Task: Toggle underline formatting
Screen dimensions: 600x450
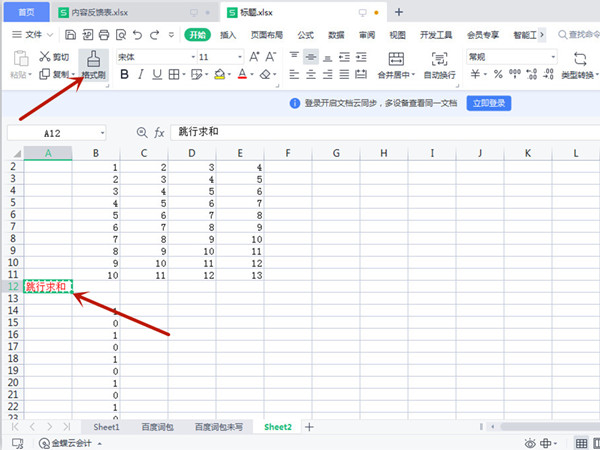Action: [x=158, y=74]
